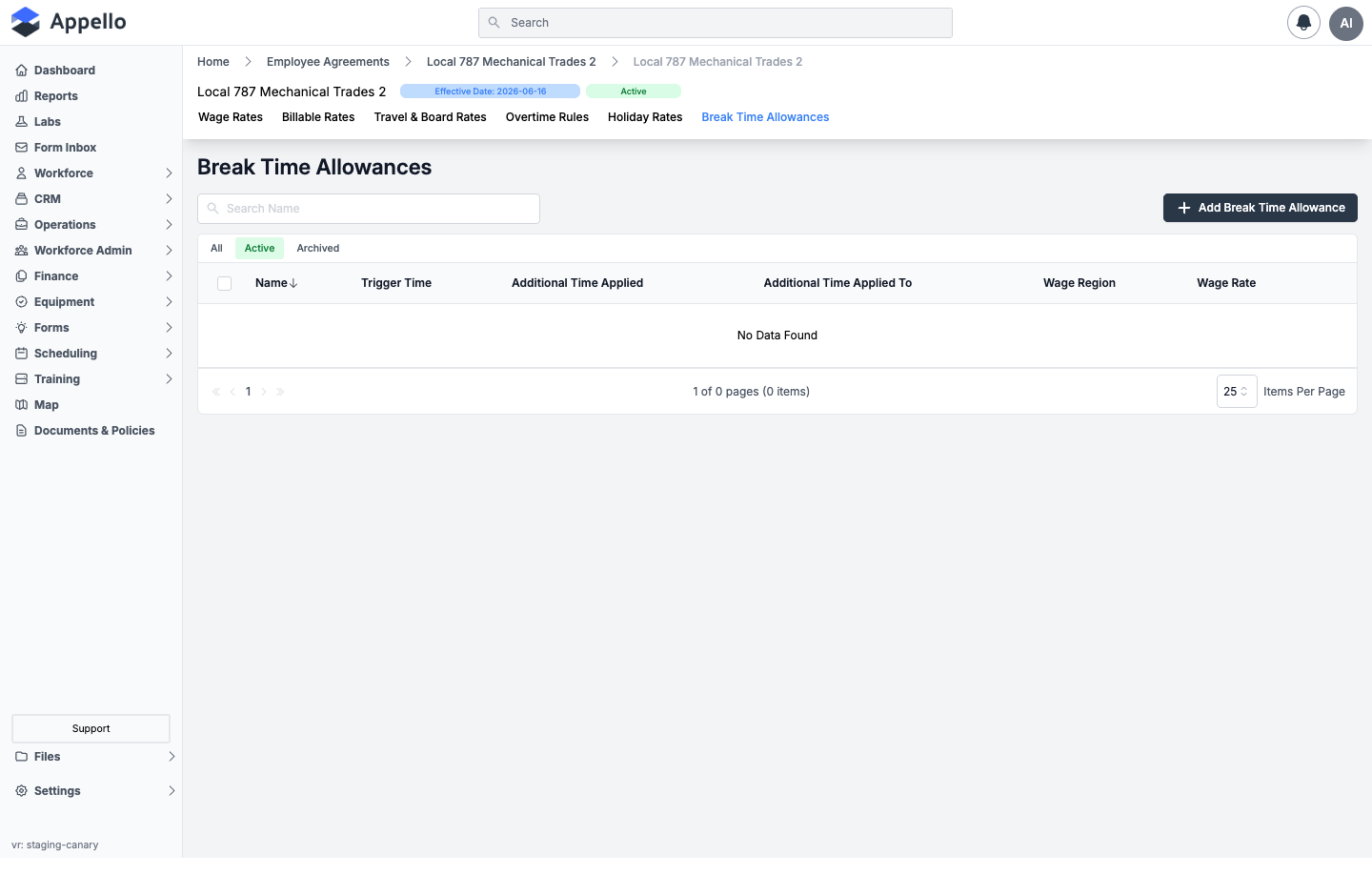This screenshot has height=875, width=1372.
Task: Open the Travel & Board Rates tab
Action: [431, 117]
